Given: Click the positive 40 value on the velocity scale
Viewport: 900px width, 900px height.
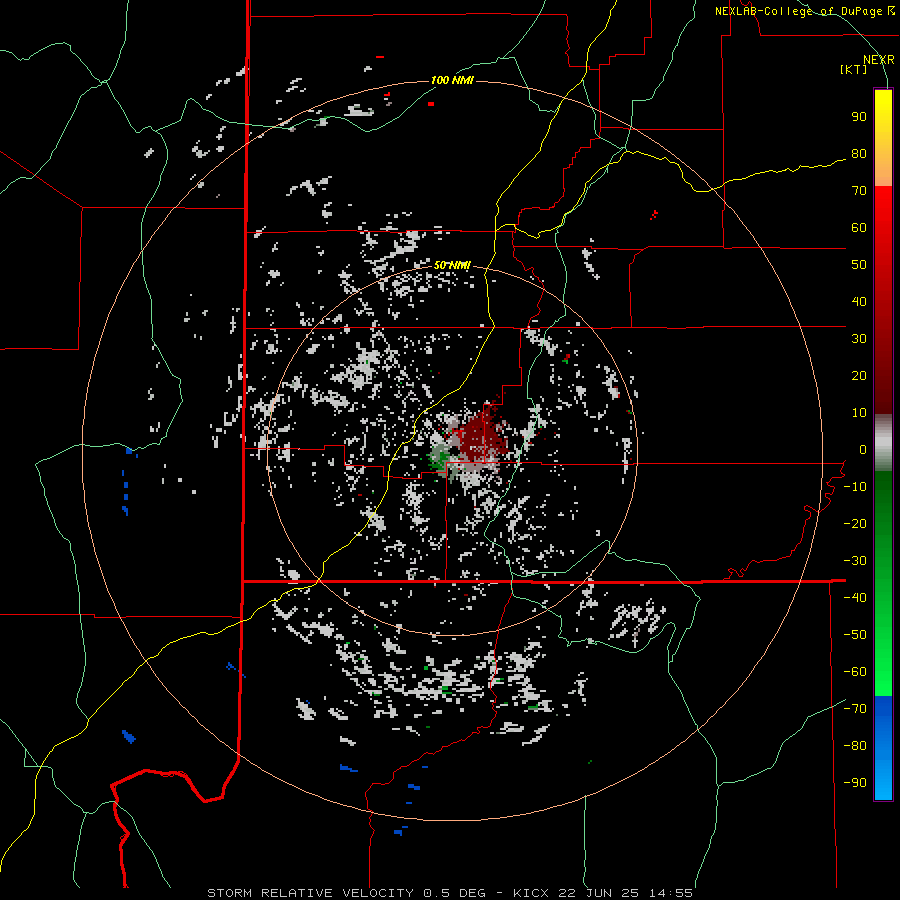Looking at the screenshot, I should [859, 301].
